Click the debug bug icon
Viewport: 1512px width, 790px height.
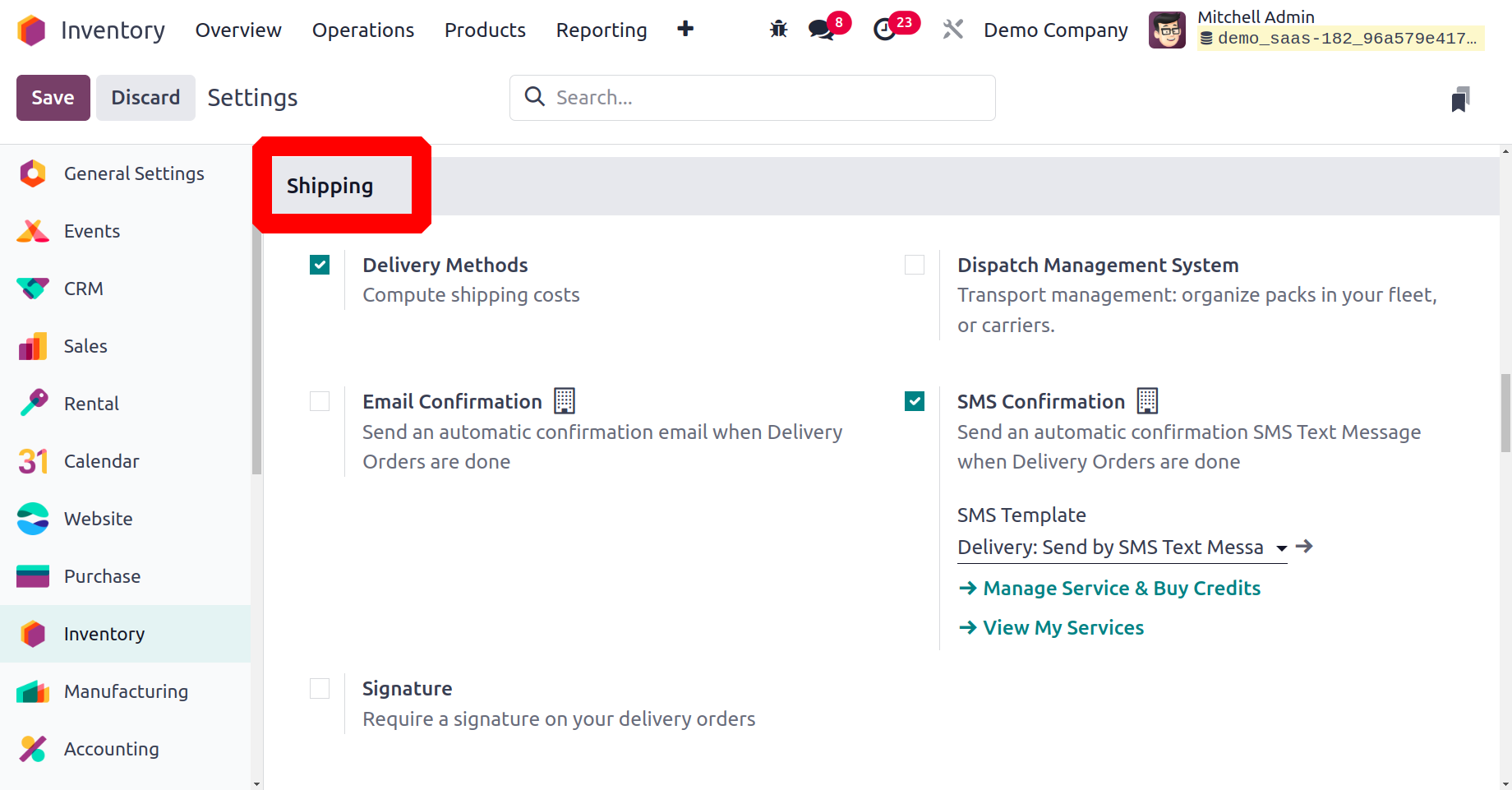click(x=778, y=30)
